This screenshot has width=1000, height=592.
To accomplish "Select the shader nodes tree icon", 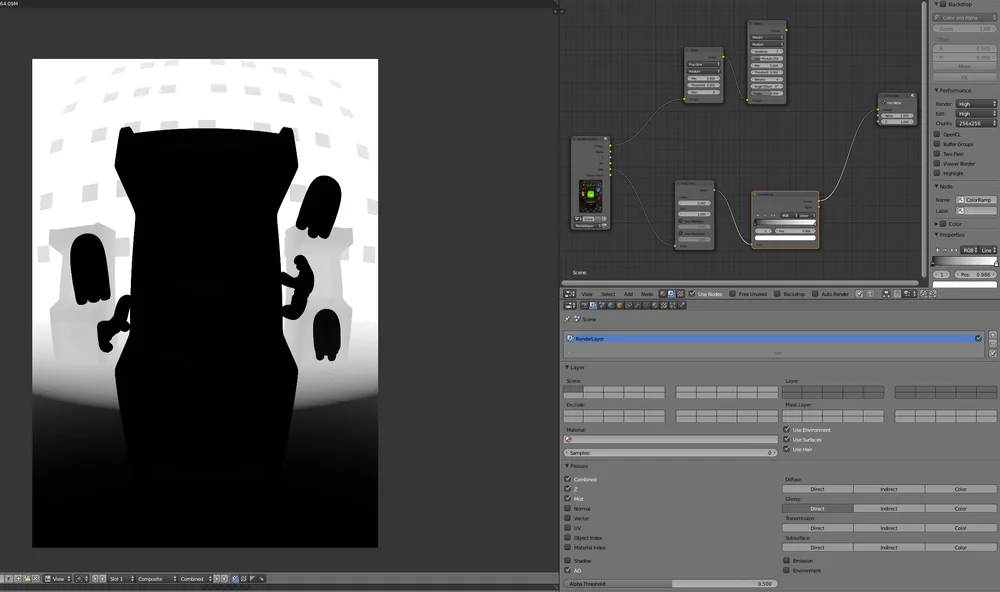I will (x=663, y=294).
